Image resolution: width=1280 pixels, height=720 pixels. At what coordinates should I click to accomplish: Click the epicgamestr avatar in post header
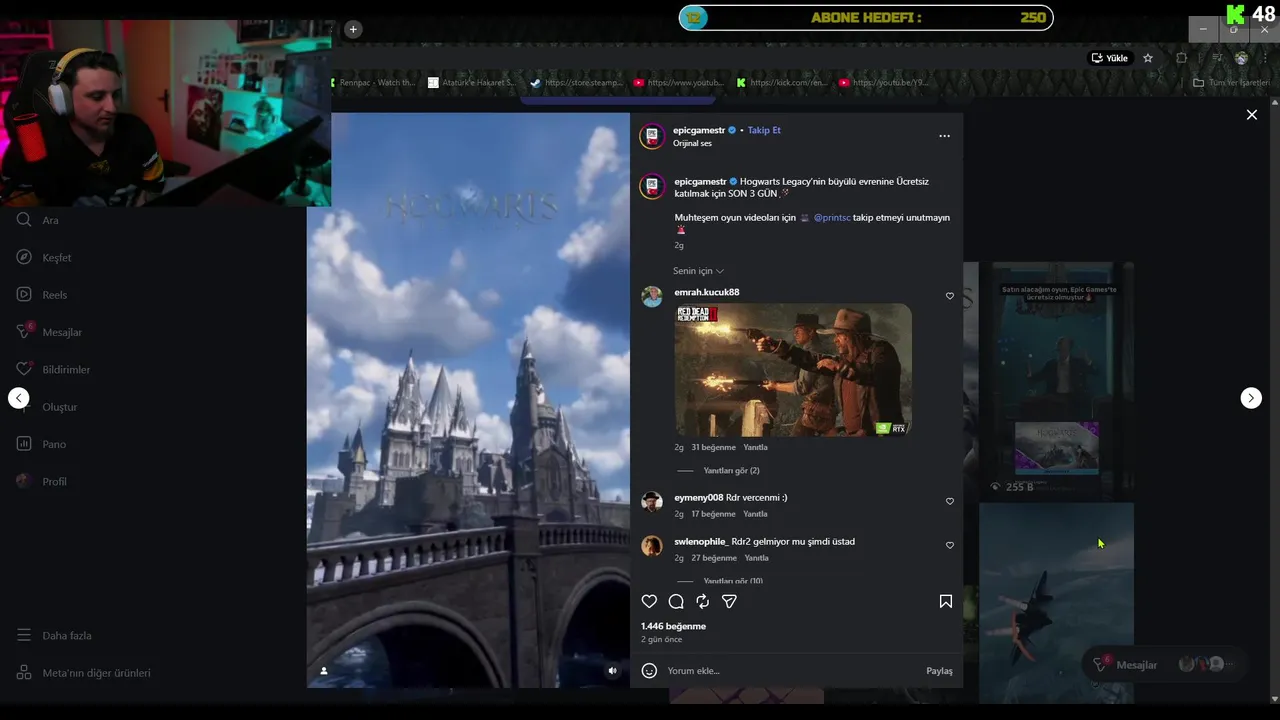click(x=652, y=136)
